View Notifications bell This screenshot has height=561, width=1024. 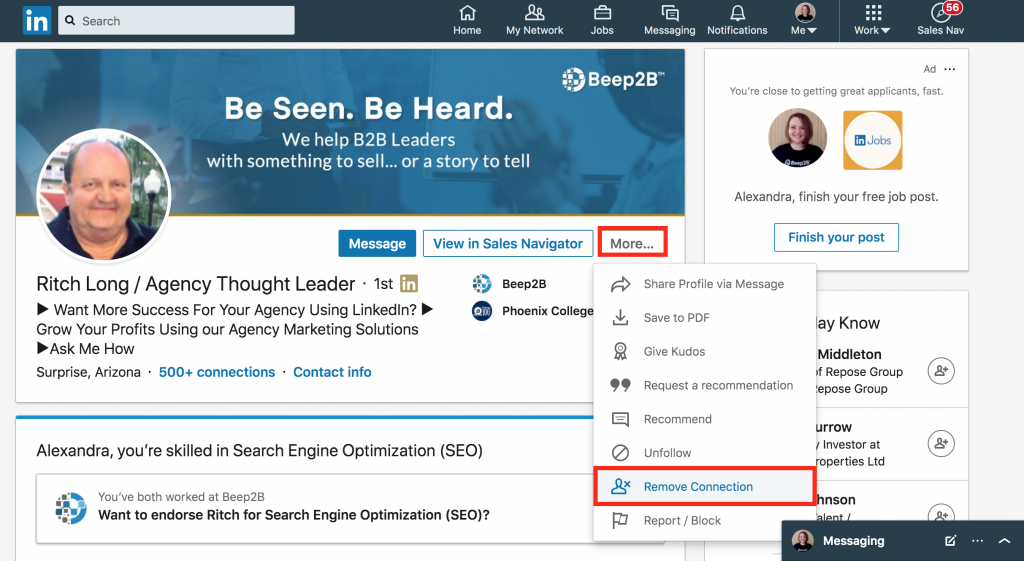tap(737, 20)
